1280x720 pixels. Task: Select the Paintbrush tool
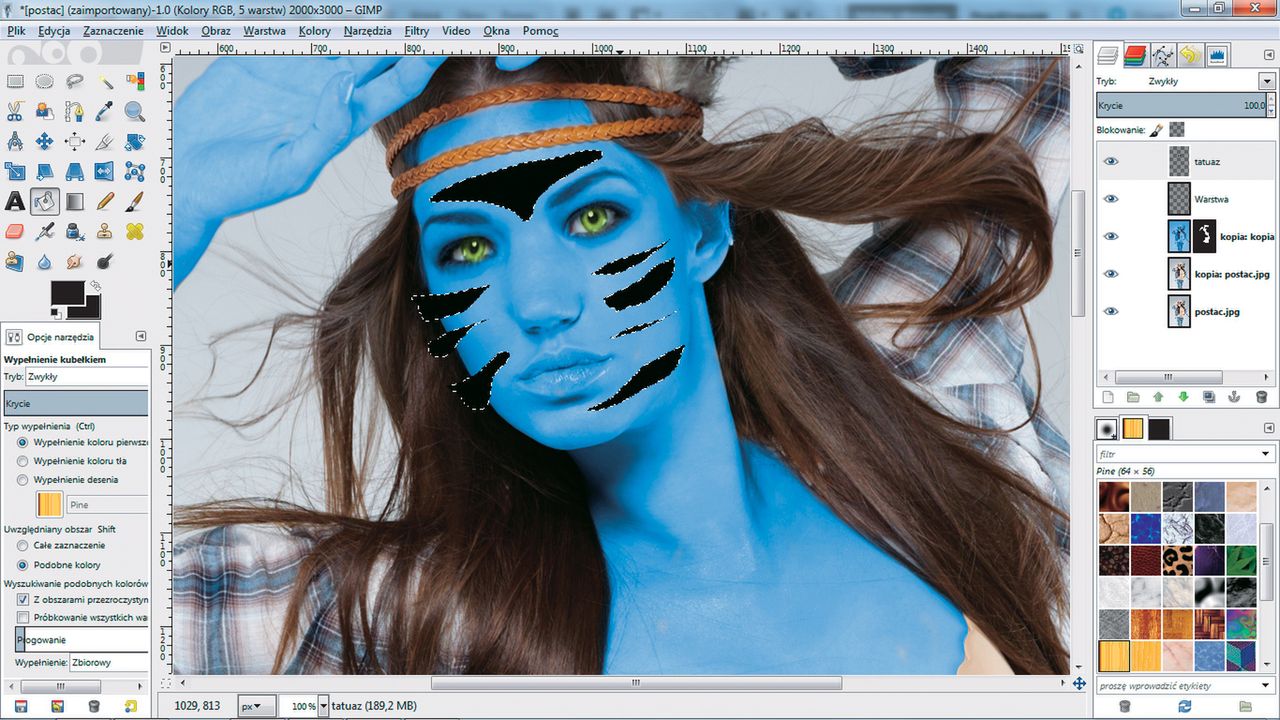(x=135, y=202)
